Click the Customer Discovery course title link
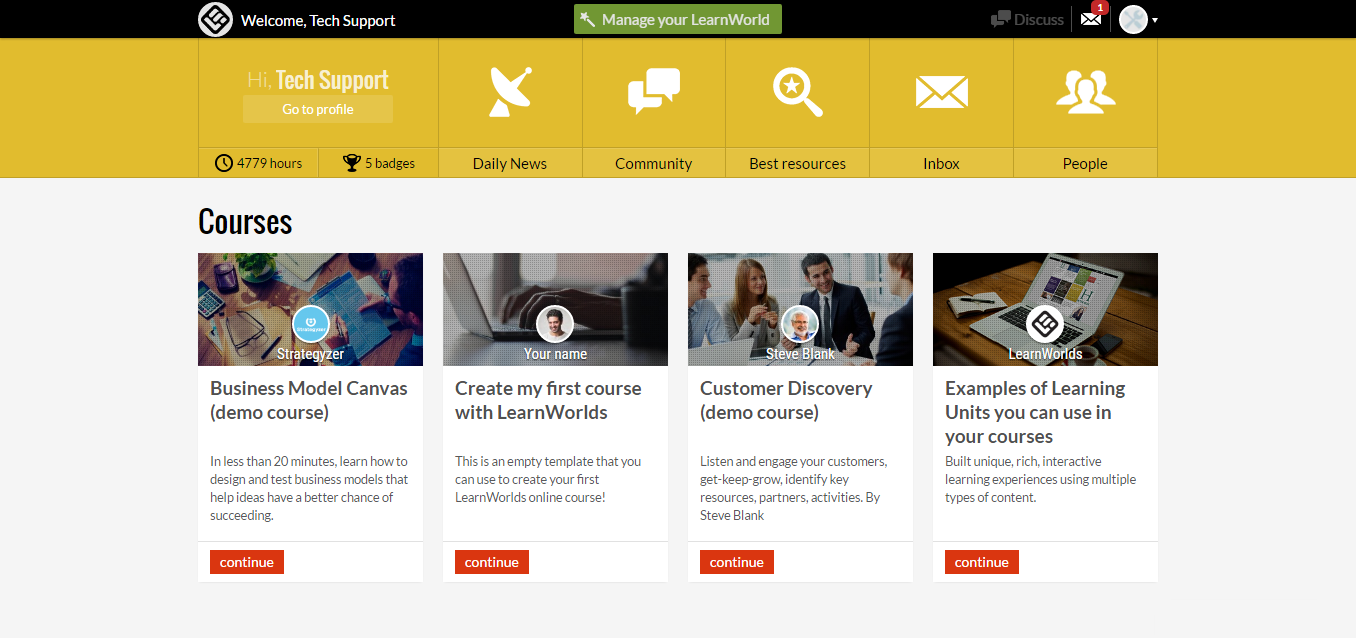This screenshot has width=1356, height=638. coord(786,400)
